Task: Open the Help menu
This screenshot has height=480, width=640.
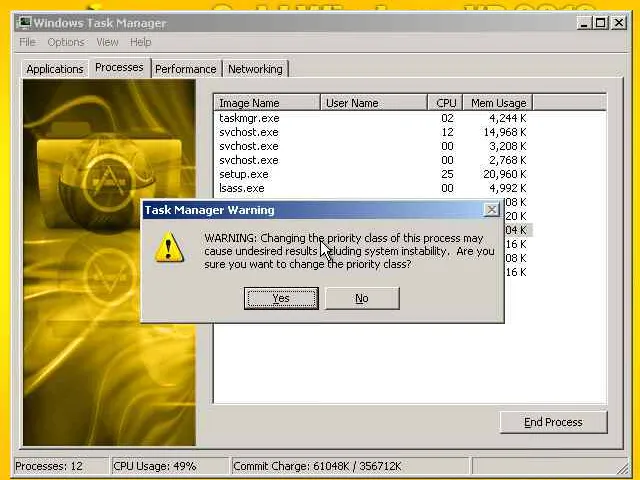Action: click(x=140, y=42)
